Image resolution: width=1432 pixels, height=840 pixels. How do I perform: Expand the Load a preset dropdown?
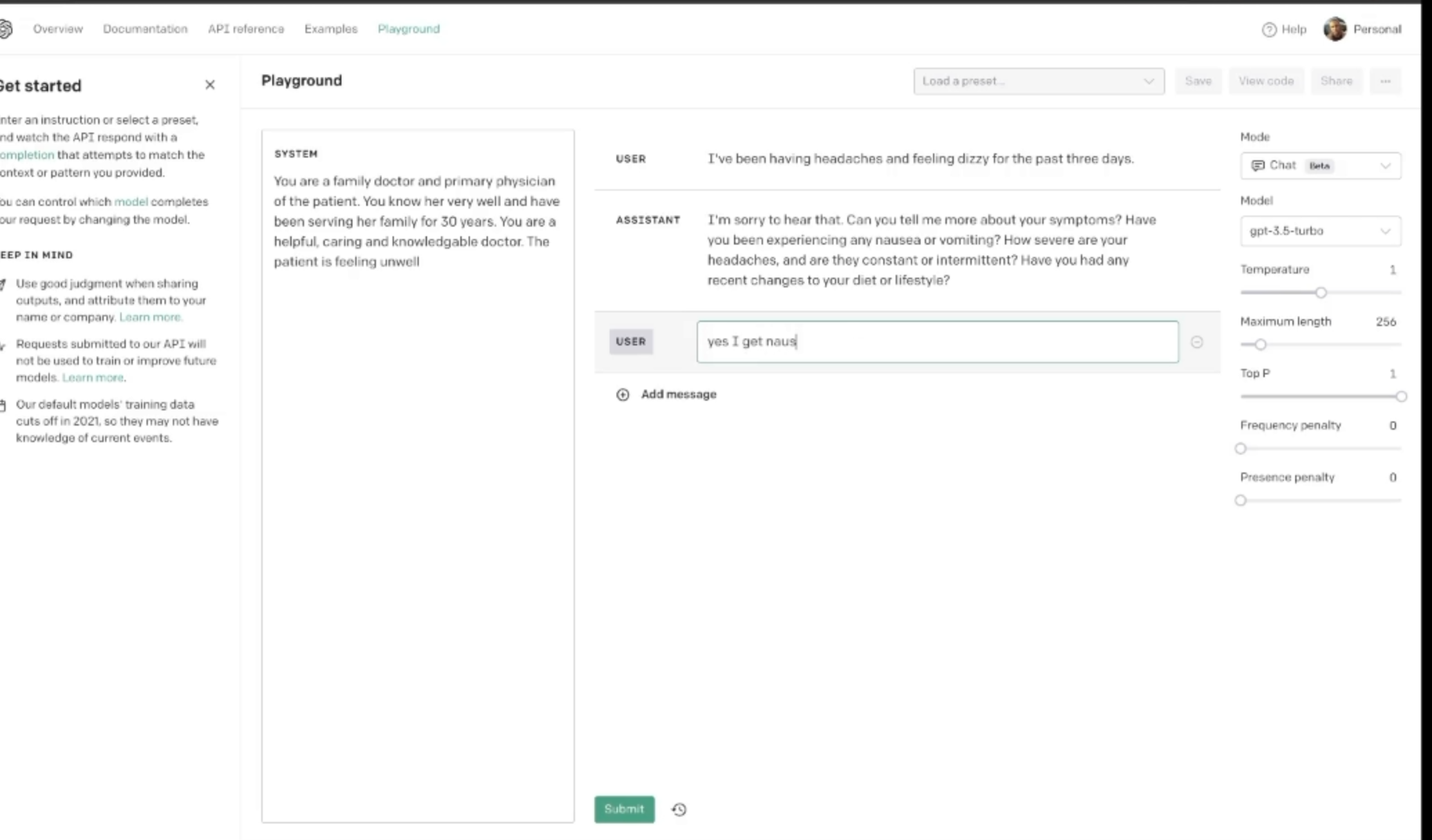(1038, 81)
